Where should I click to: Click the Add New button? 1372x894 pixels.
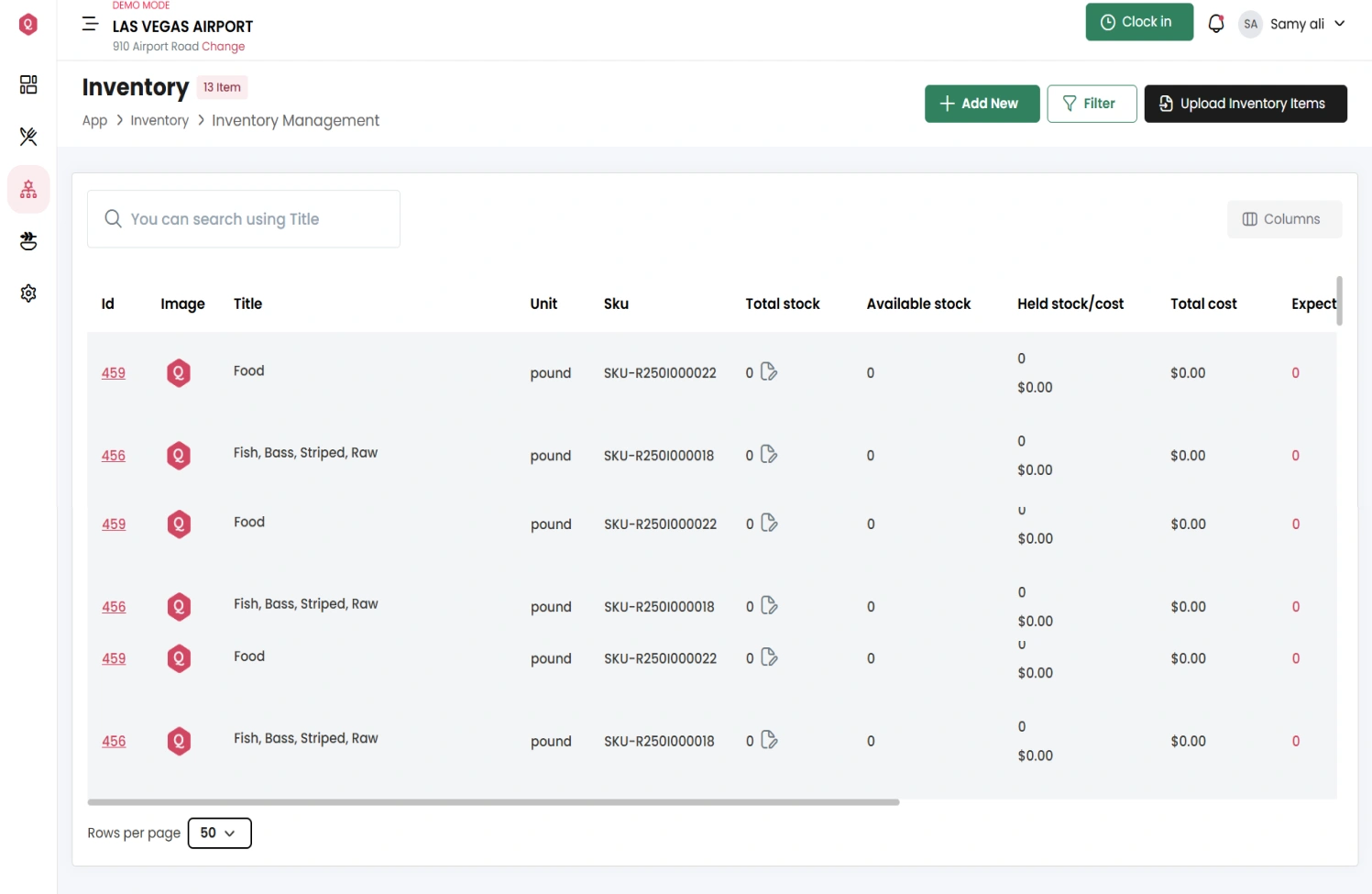click(982, 104)
